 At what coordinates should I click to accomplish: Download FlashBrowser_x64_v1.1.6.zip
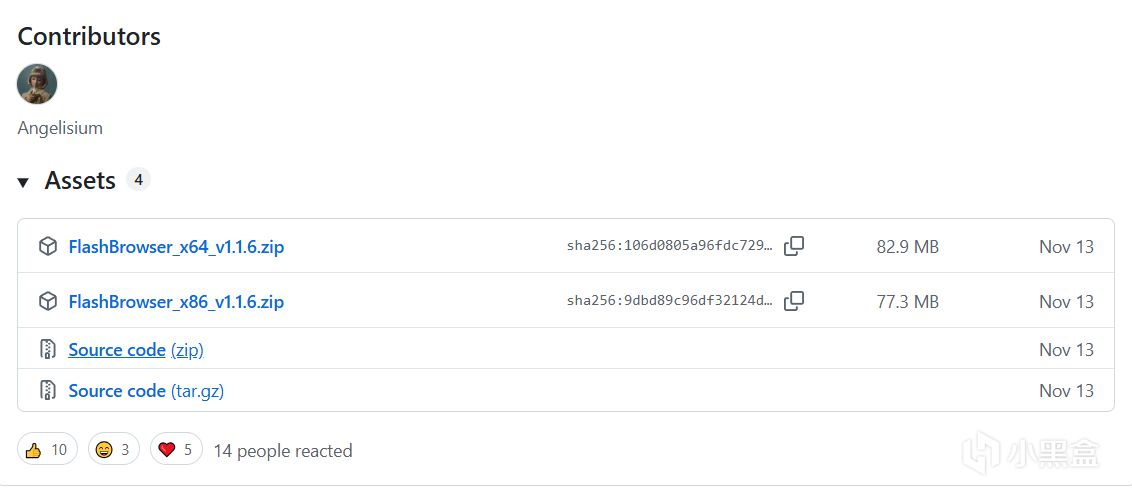point(176,246)
